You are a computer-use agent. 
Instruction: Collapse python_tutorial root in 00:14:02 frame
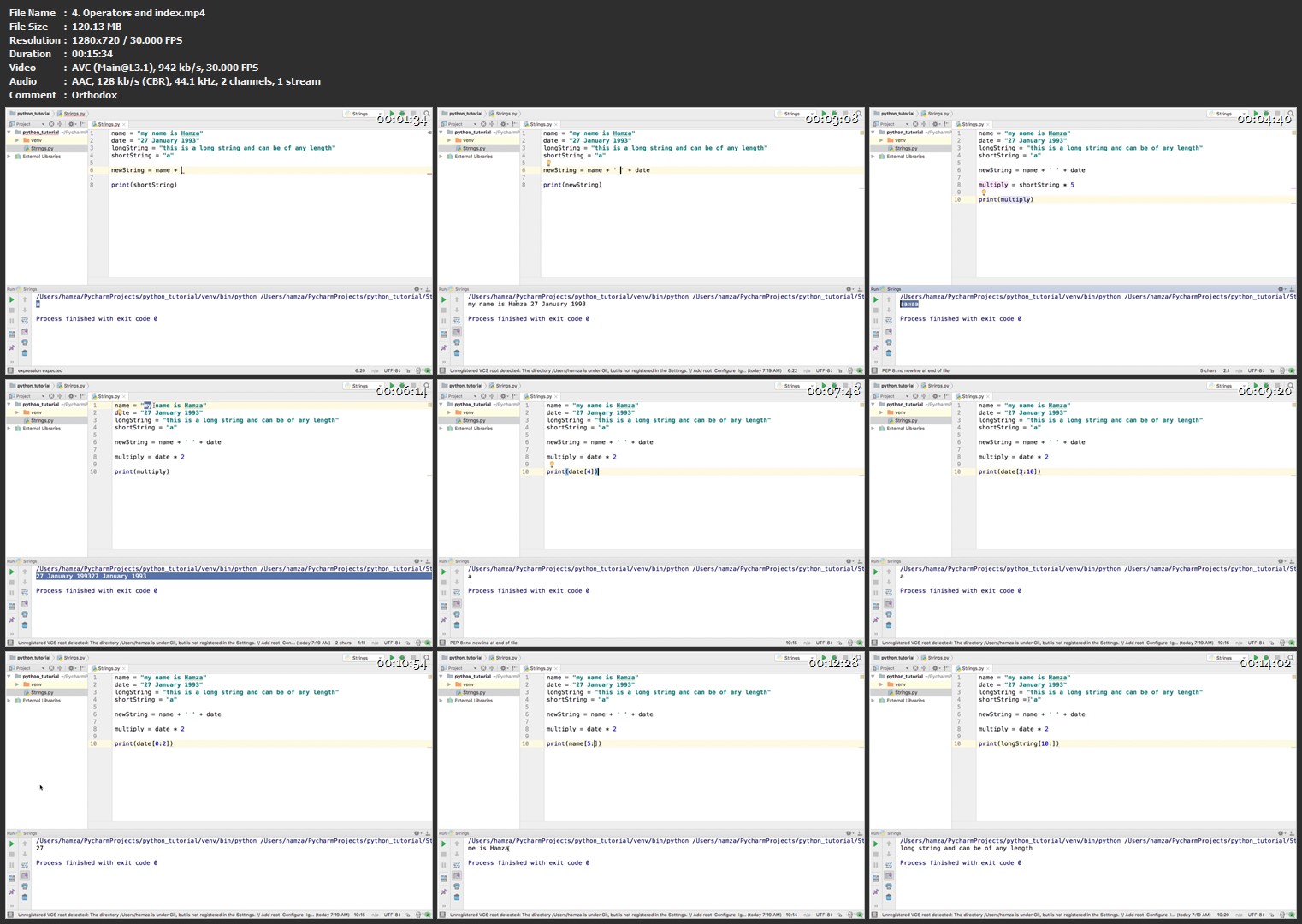click(873, 677)
